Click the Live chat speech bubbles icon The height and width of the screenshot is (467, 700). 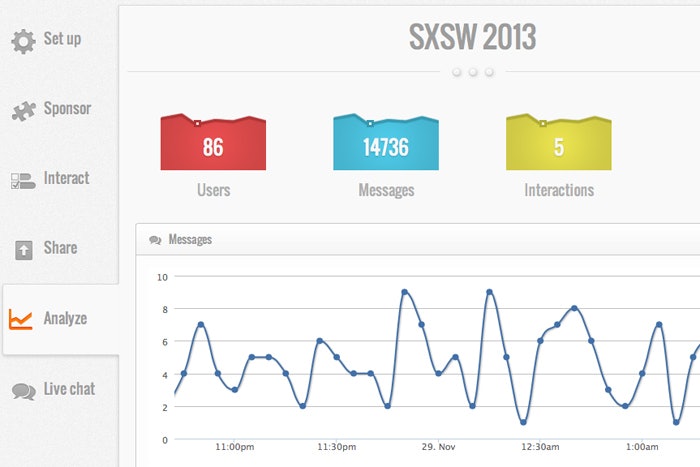point(24,391)
